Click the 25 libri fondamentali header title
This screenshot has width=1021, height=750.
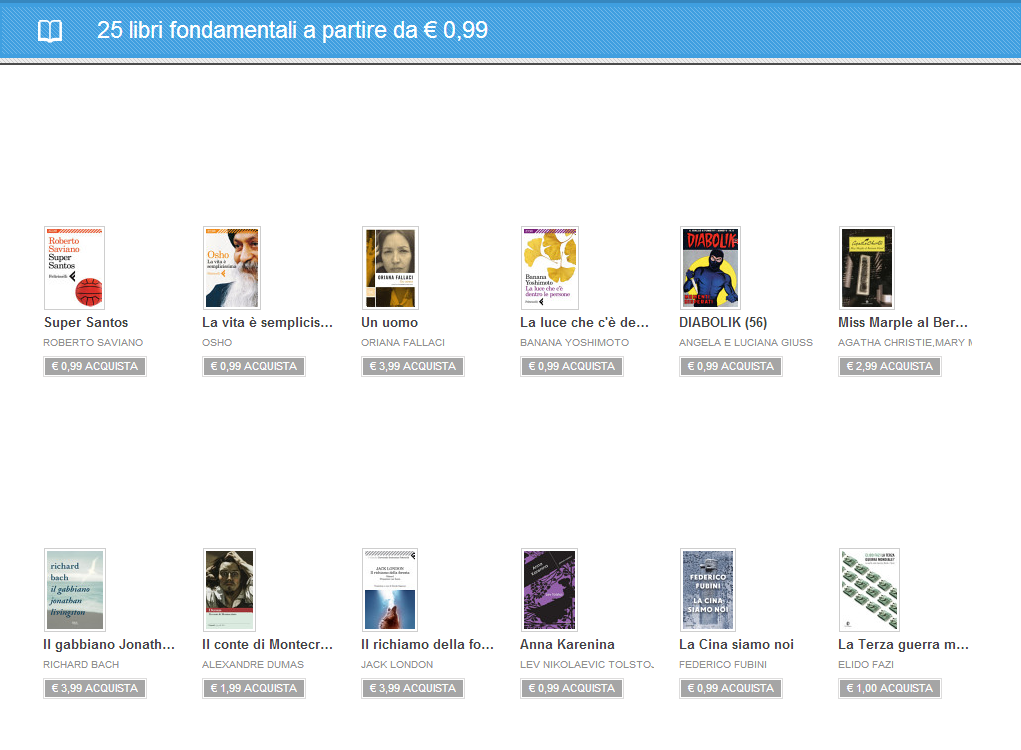click(292, 30)
